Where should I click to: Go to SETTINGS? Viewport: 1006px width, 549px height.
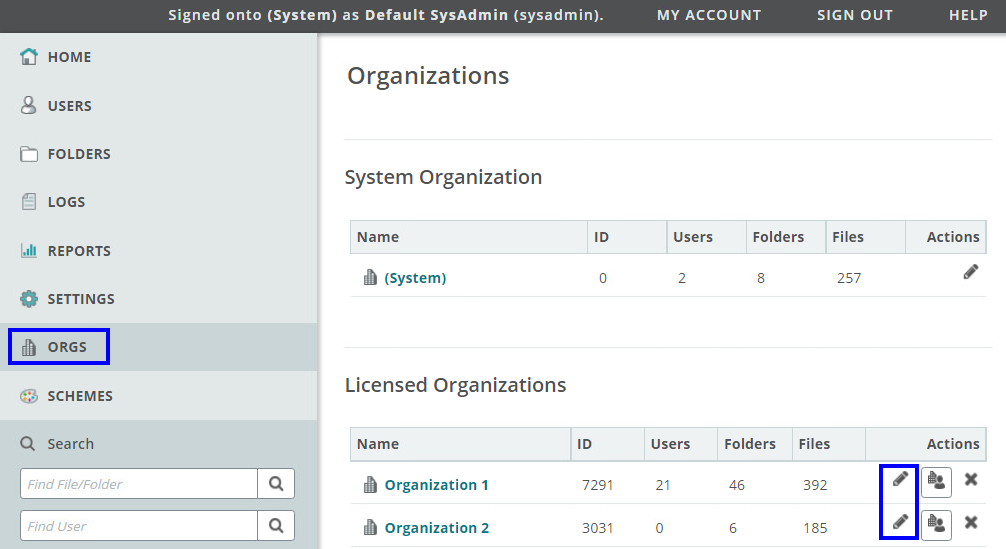(81, 299)
